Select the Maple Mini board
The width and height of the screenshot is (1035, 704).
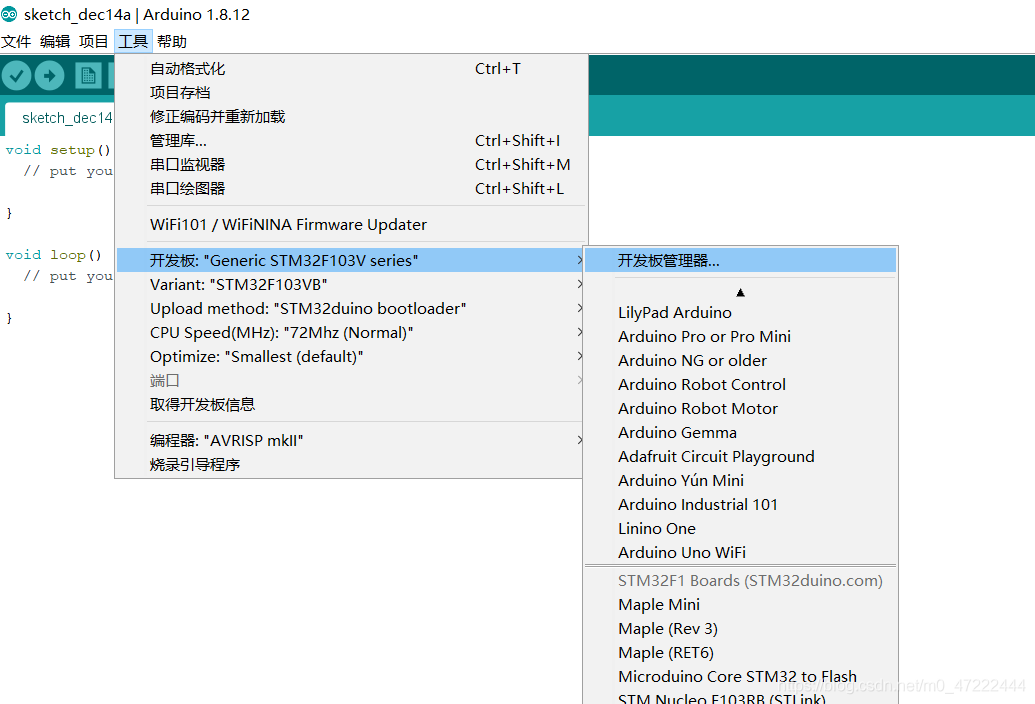click(x=659, y=604)
